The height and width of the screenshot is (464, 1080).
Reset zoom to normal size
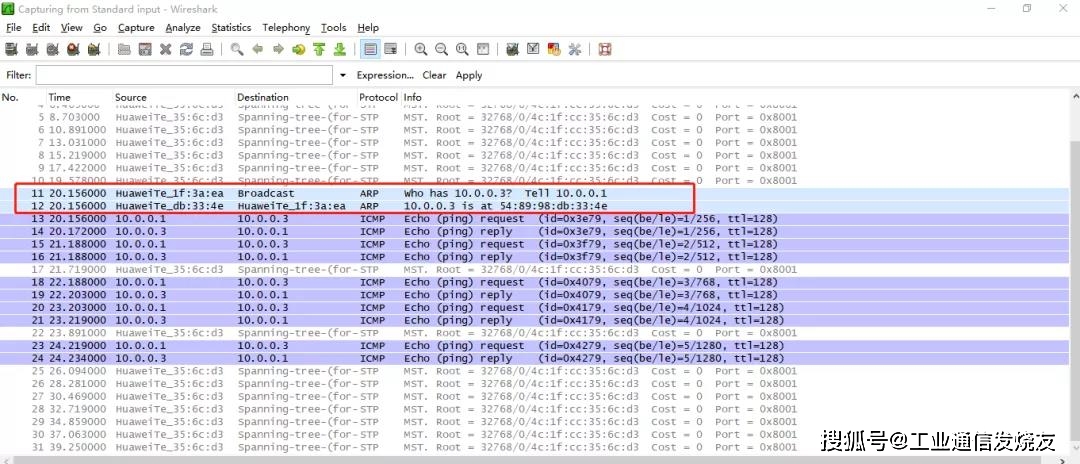462,50
